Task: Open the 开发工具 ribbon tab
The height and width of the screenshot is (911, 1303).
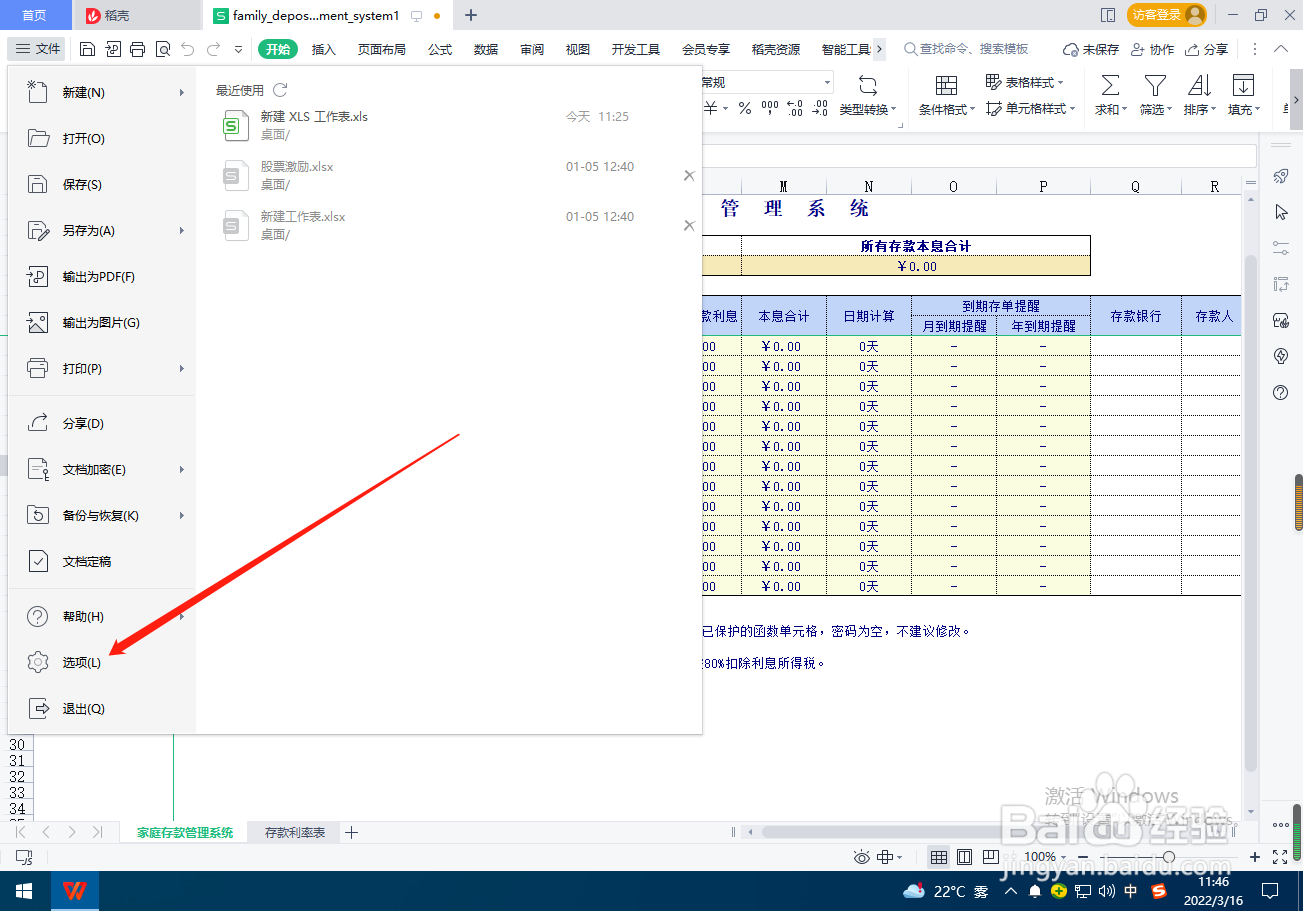Action: [636, 49]
